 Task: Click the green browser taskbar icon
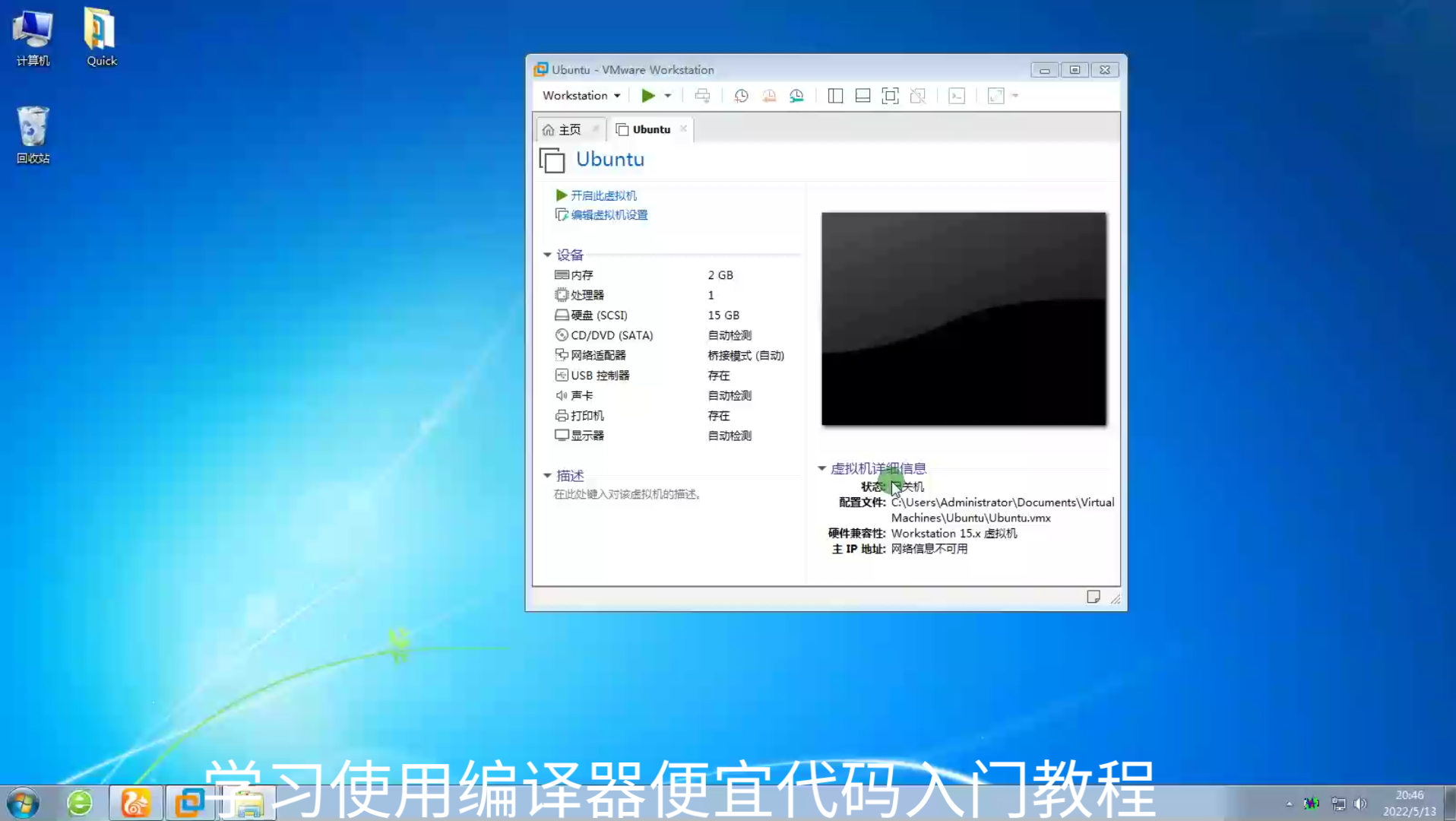pyautogui.click(x=79, y=803)
